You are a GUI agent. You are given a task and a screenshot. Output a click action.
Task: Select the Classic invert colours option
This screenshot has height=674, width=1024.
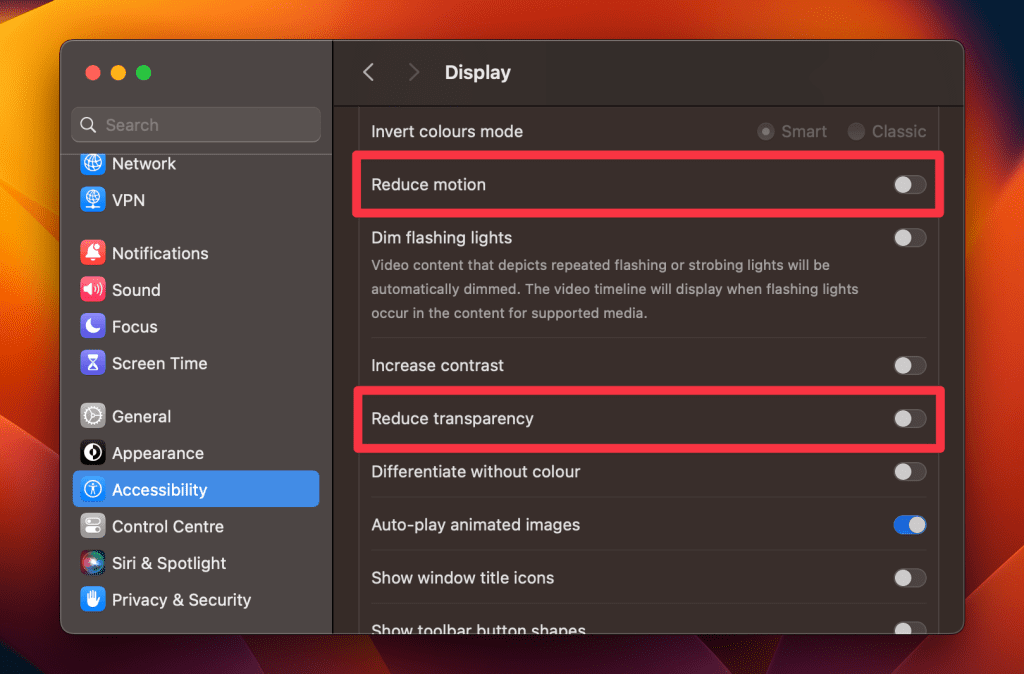856,132
